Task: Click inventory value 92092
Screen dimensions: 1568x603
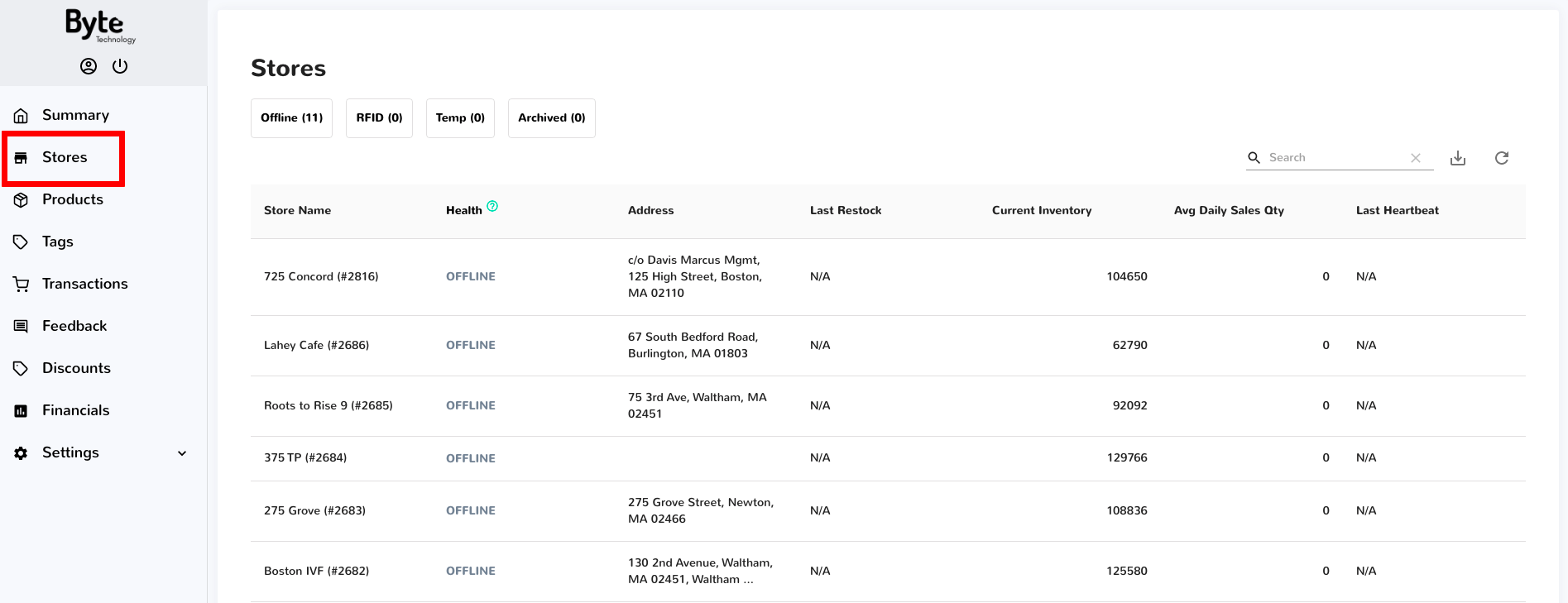Action: click(x=1129, y=406)
